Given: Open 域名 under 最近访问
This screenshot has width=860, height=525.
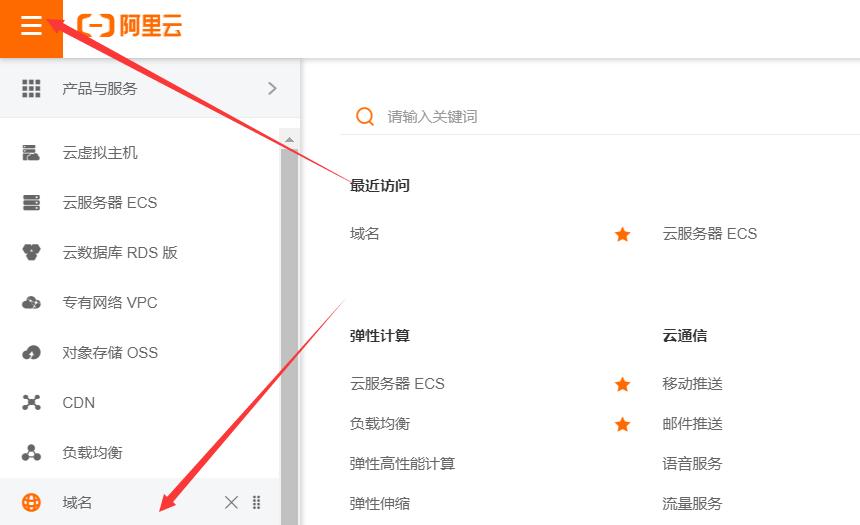Looking at the screenshot, I should 365,234.
